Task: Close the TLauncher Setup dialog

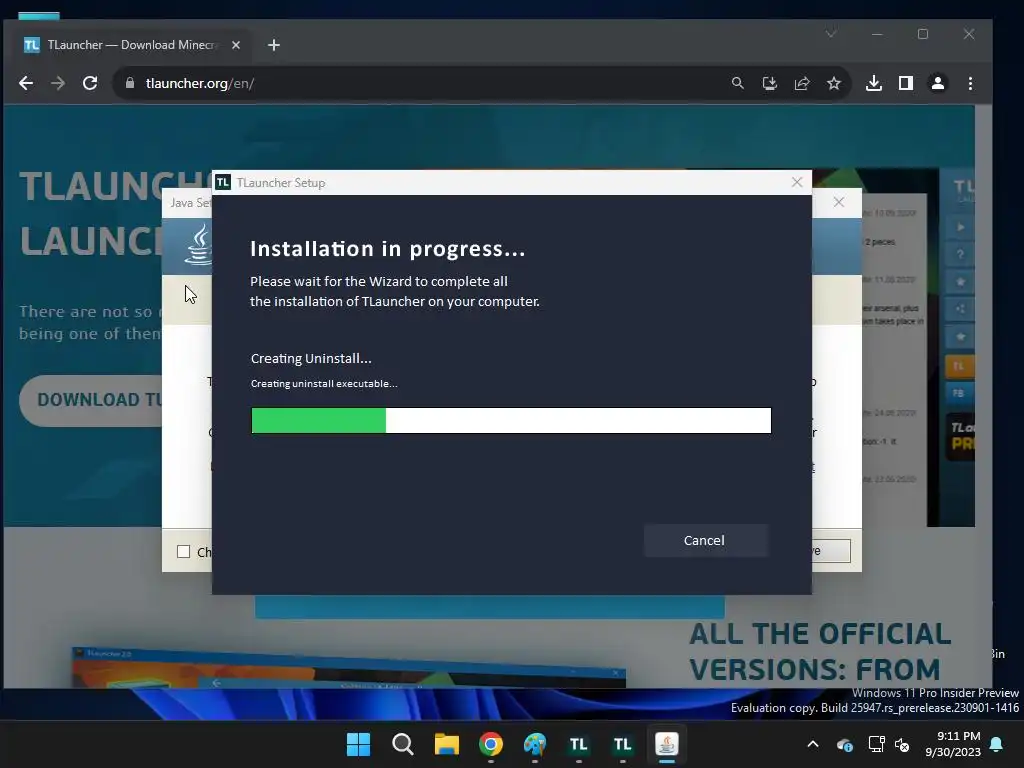Action: point(797,182)
